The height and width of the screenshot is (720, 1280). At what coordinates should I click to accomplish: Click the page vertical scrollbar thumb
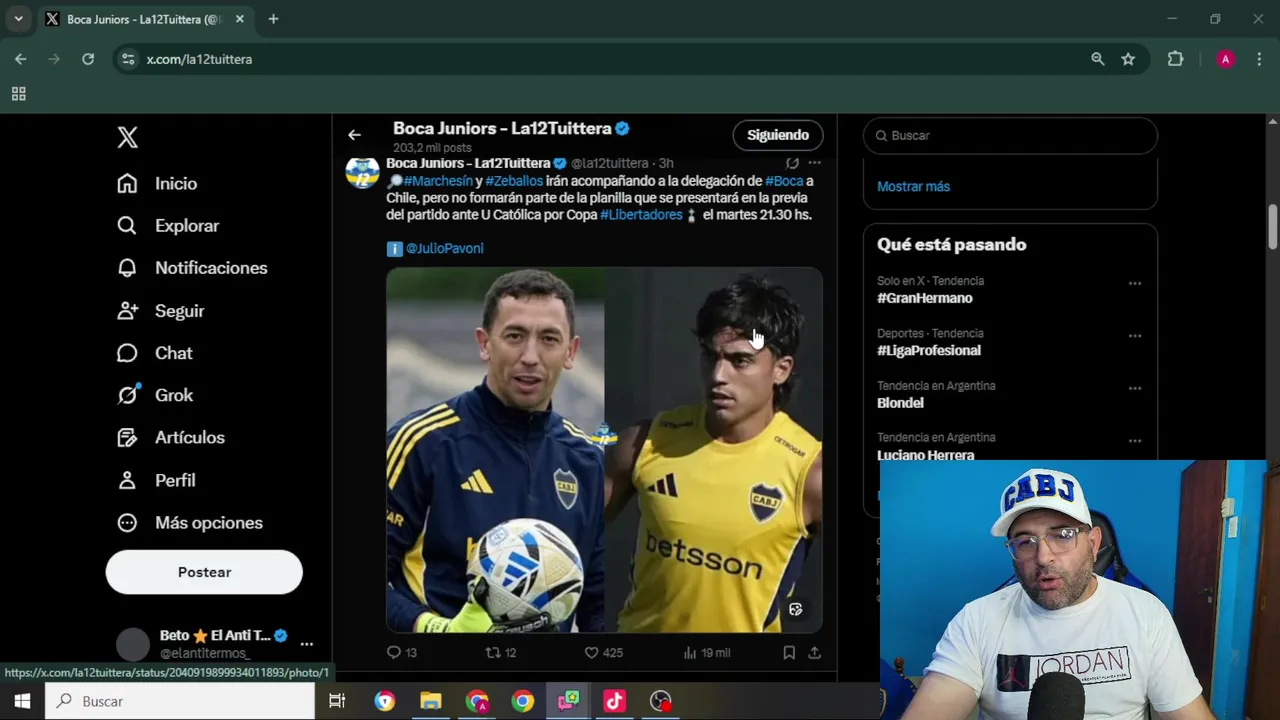1273,227
